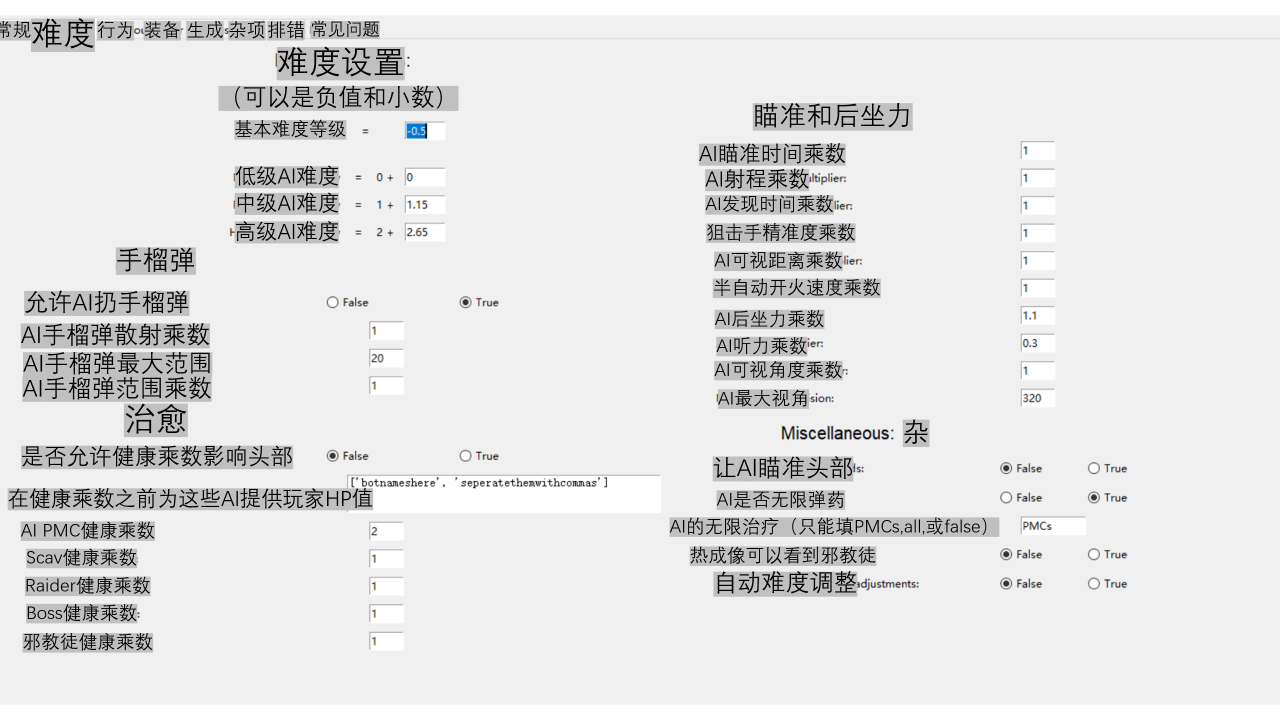The height and width of the screenshot is (720, 1280).
Task: Switch to the 装备 tab
Action: tap(163, 30)
